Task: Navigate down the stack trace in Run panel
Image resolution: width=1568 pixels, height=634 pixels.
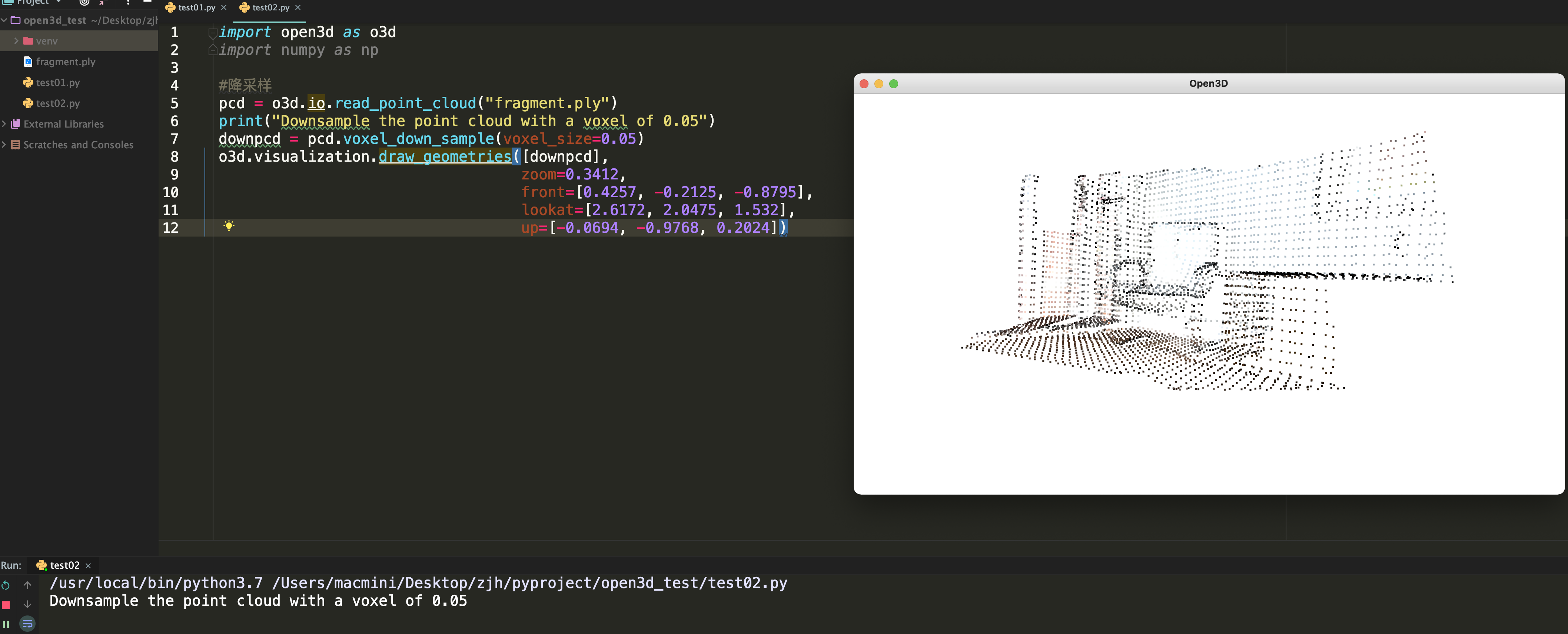Action: click(27, 604)
